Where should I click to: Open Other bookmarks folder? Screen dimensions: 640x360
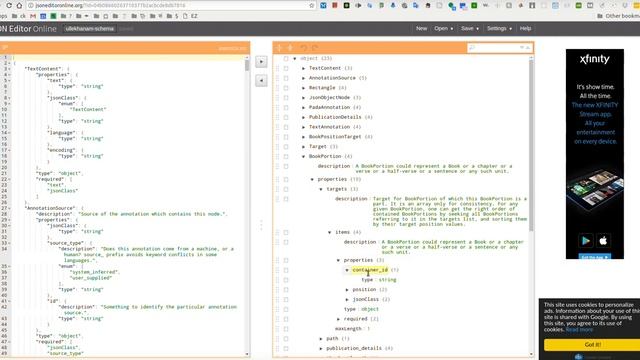coord(618,16)
